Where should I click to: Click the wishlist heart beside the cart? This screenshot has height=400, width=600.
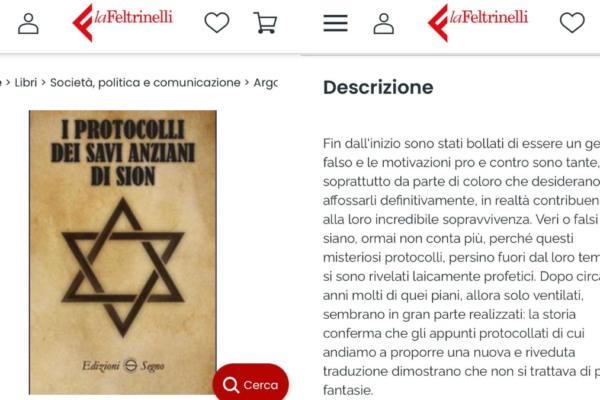click(217, 23)
